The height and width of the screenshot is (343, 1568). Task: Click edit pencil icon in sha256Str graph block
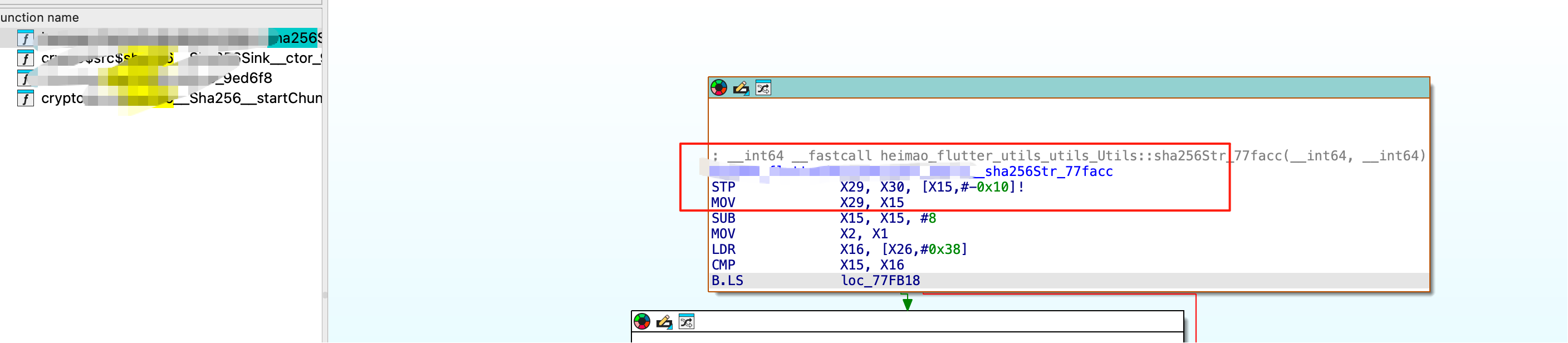[741, 88]
